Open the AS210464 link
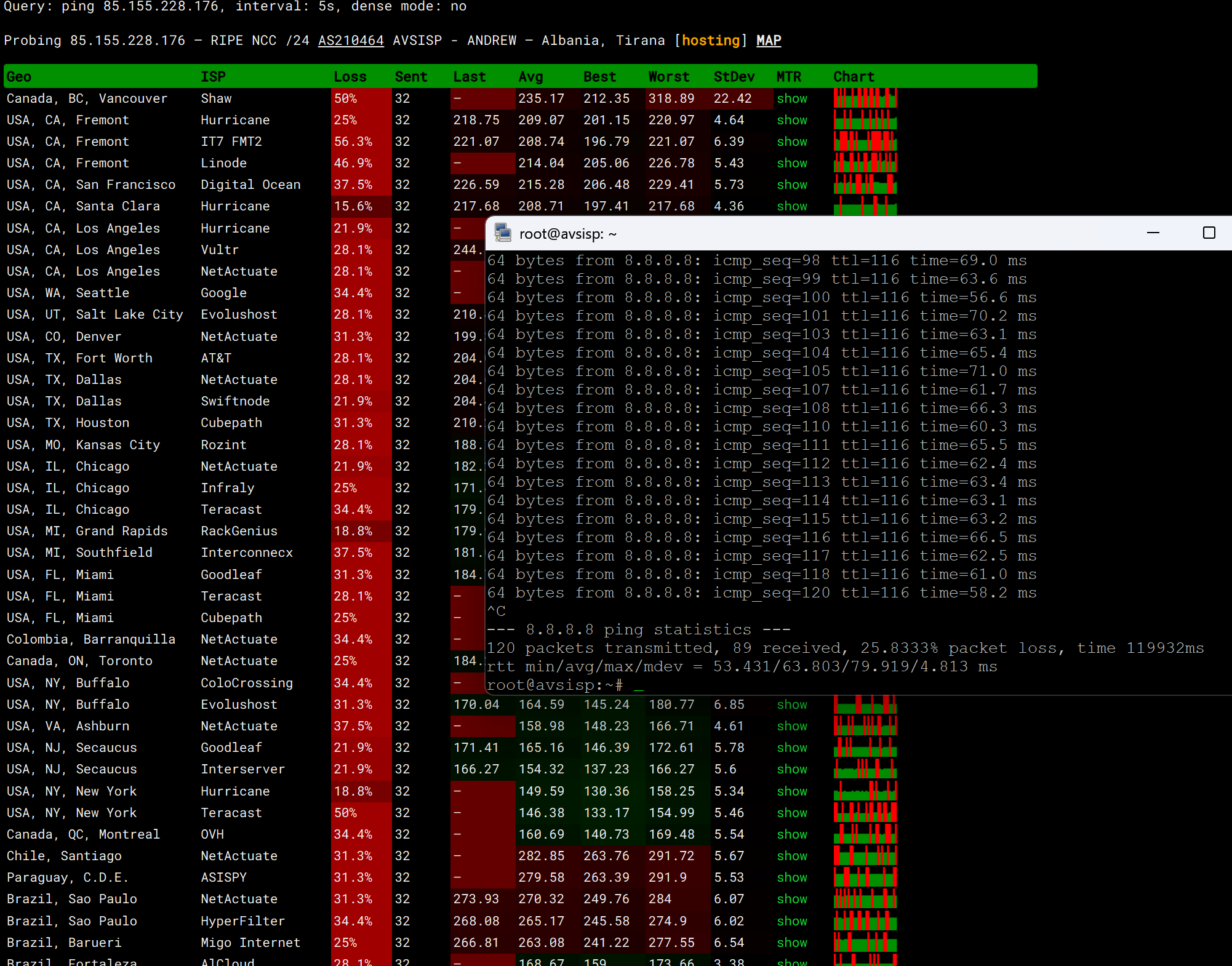This screenshot has height=966, width=1232. pos(351,41)
